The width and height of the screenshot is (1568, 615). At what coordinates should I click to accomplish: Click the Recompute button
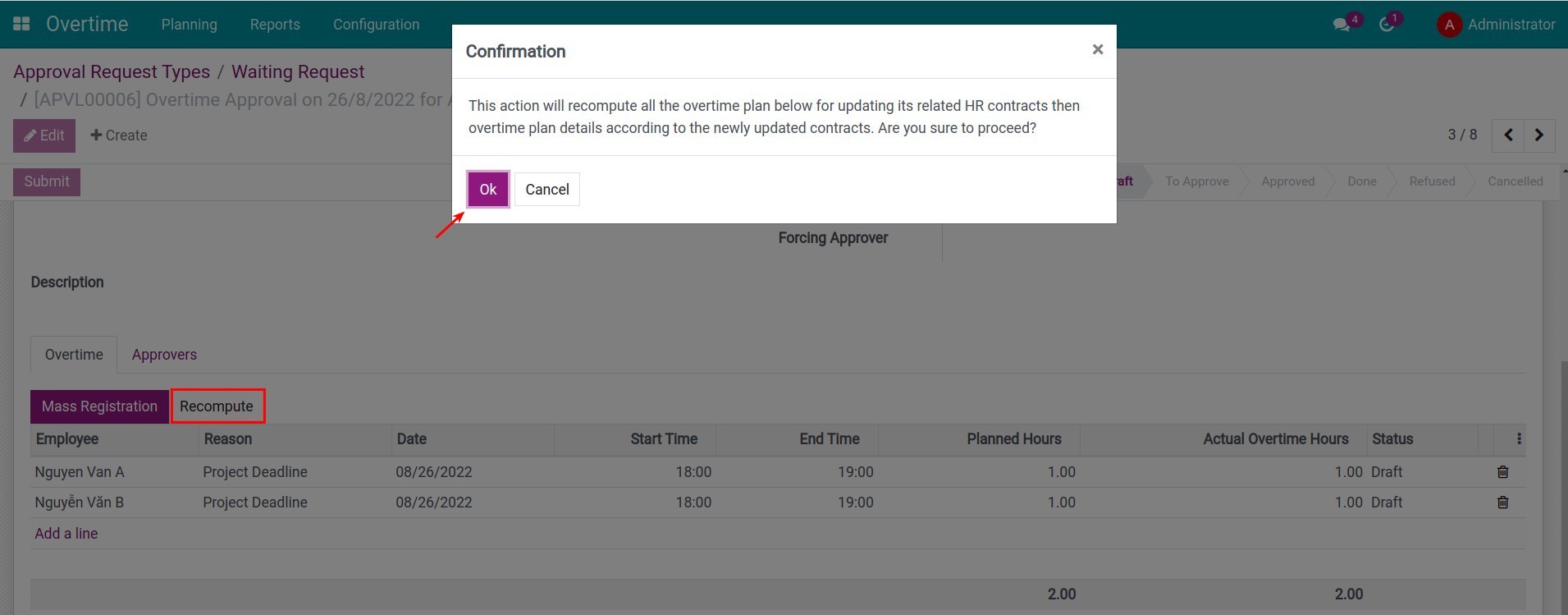pyautogui.click(x=217, y=406)
